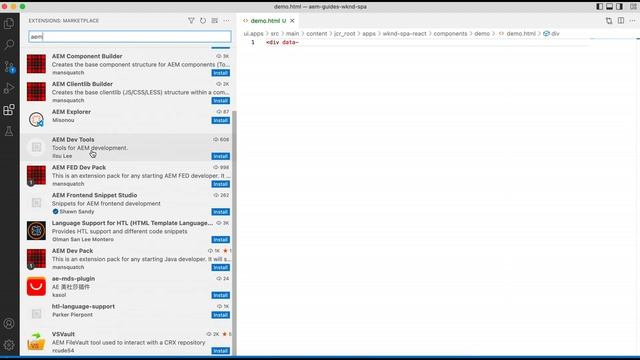Install AEM Clientlib Builder extension
This screenshot has height=360, width=640.
220,101
